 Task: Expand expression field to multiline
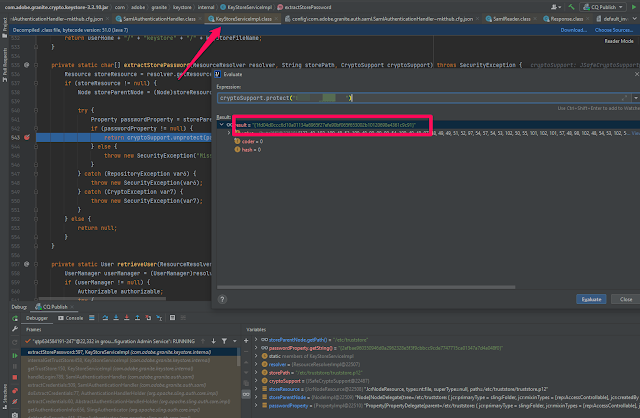(624, 98)
